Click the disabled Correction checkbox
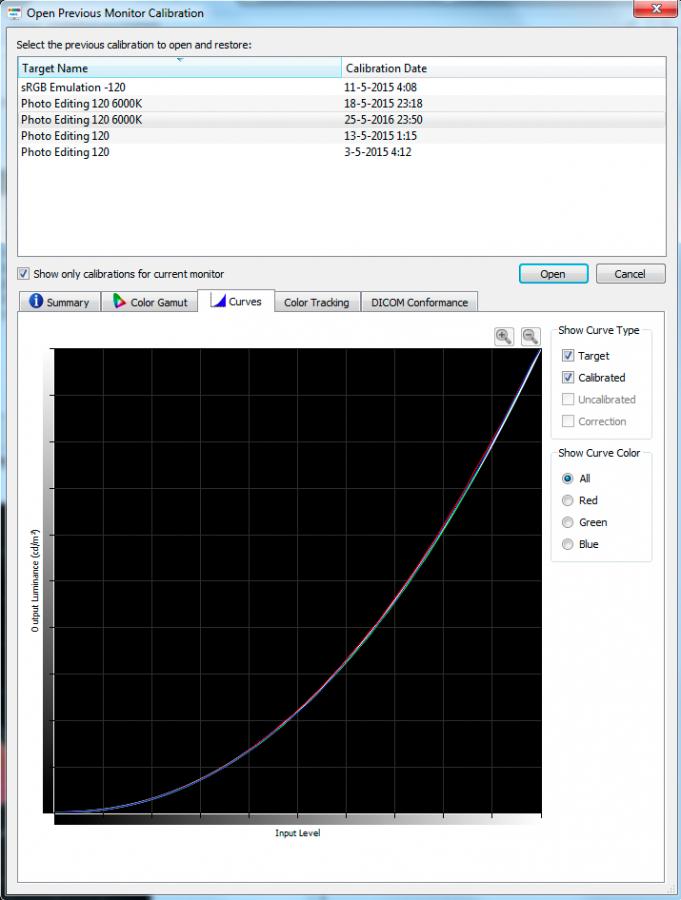The width and height of the screenshot is (681, 900). click(x=568, y=421)
